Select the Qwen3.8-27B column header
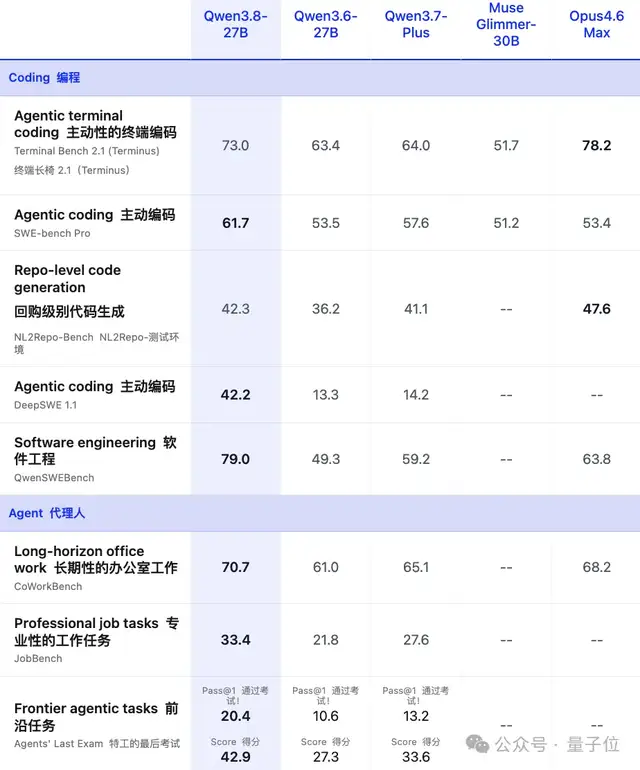This screenshot has height=770, width=640. [235, 25]
